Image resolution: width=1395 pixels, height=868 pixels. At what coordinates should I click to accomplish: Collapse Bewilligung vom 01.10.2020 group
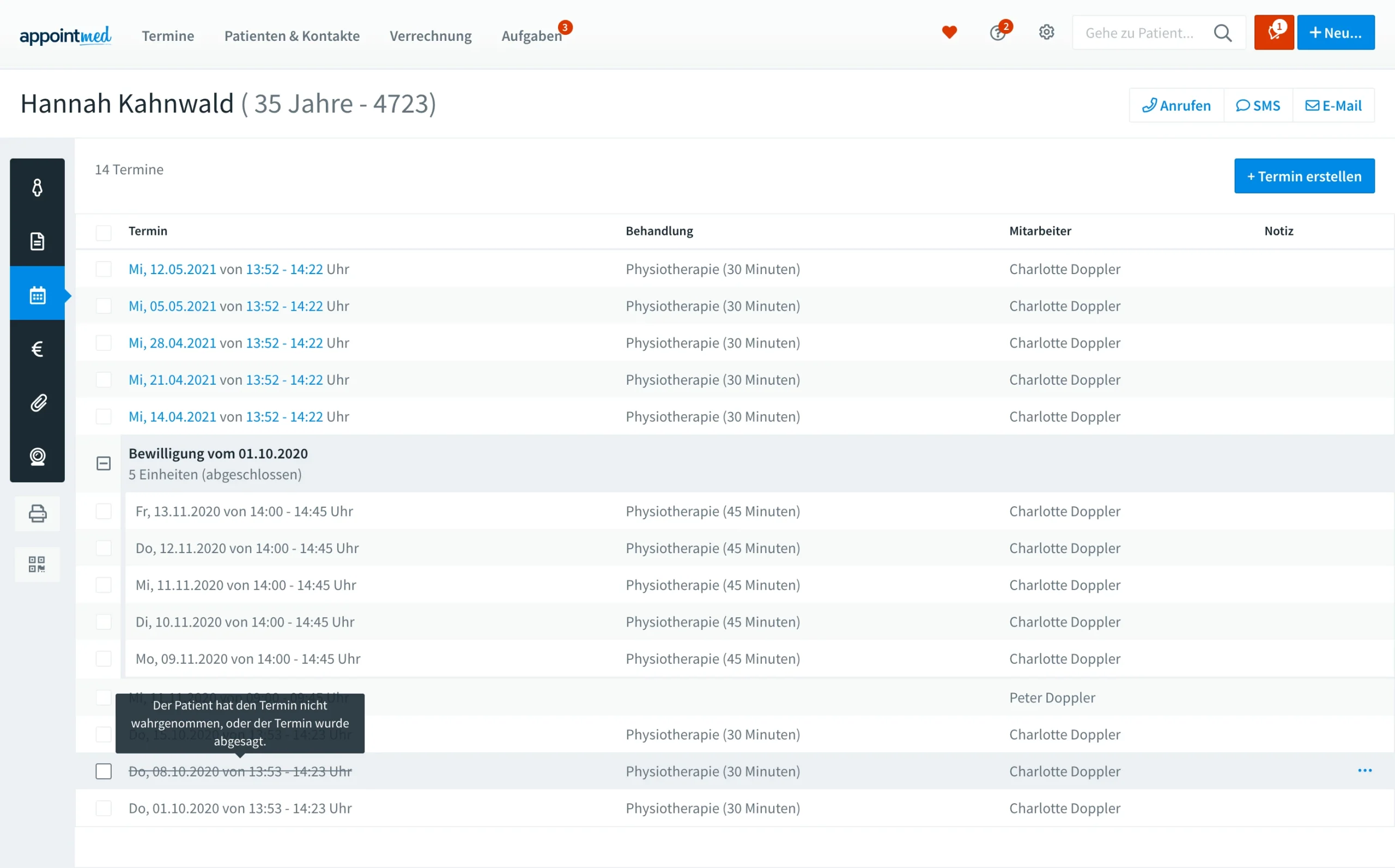[104, 463]
